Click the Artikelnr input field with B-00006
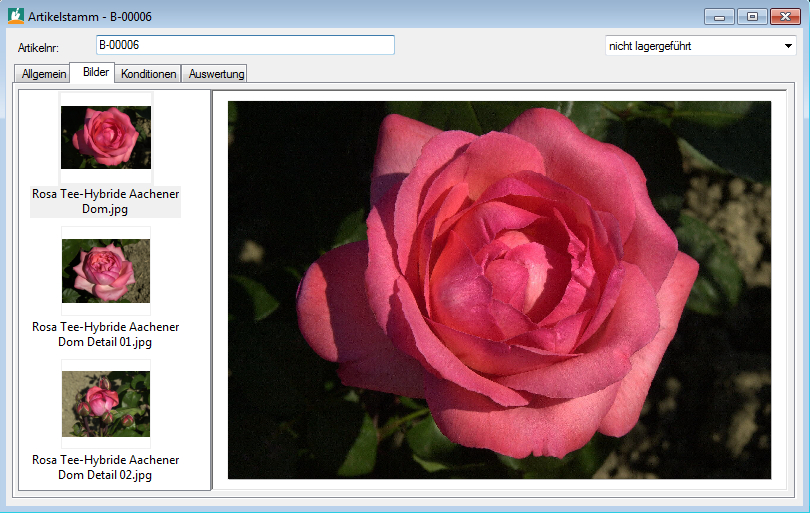This screenshot has width=810, height=513. click(245, 45)
